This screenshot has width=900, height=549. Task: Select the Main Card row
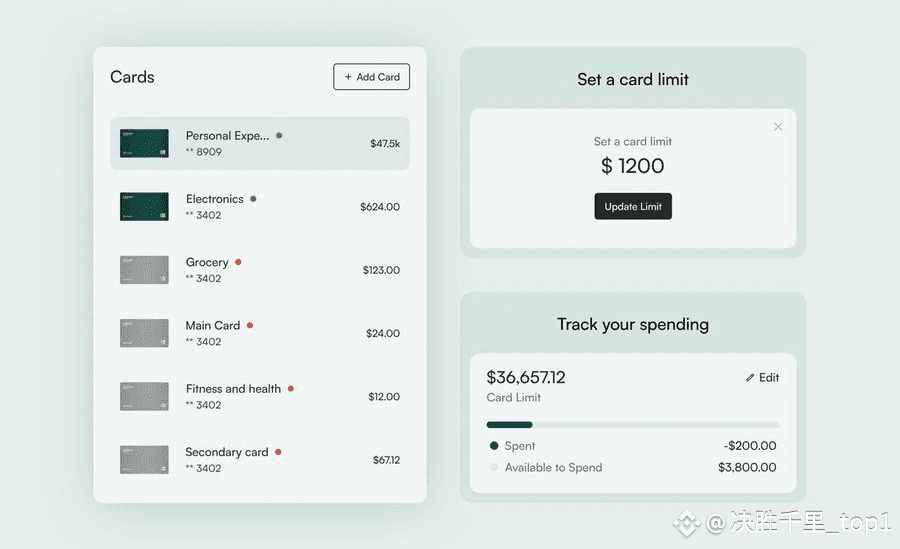tap(260, 333)
